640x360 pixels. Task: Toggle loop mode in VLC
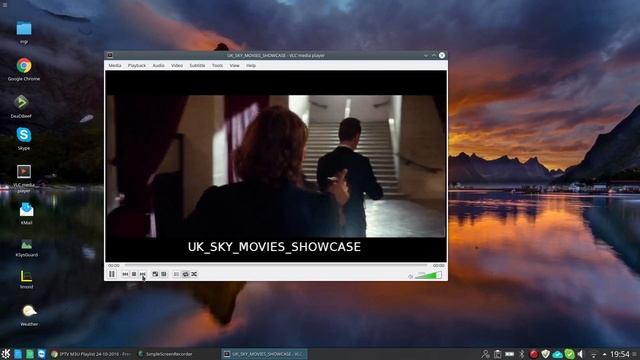(185, 274)
